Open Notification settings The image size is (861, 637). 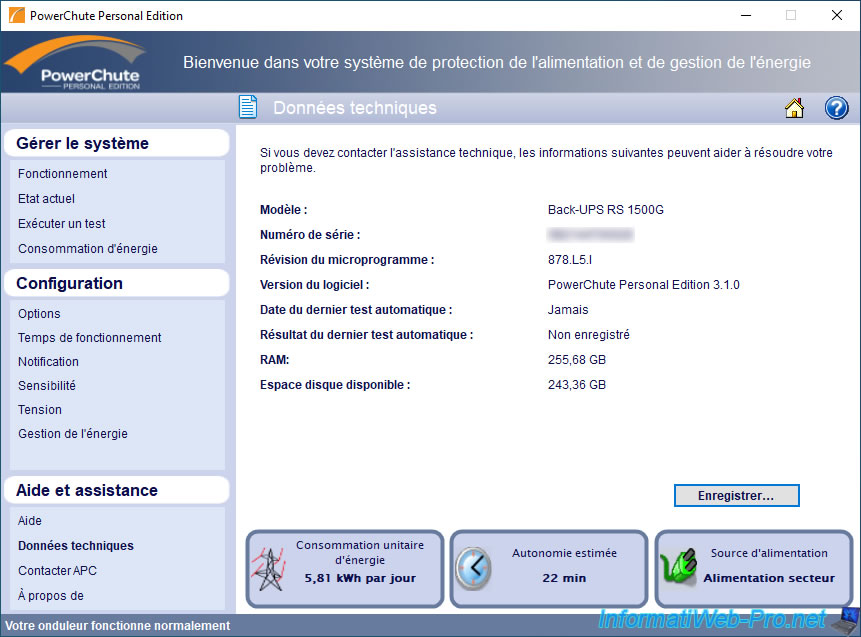[48, 362]
